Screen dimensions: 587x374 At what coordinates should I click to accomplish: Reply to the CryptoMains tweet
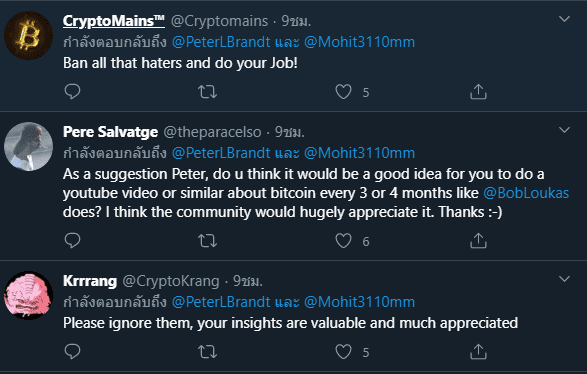point(72,91)
